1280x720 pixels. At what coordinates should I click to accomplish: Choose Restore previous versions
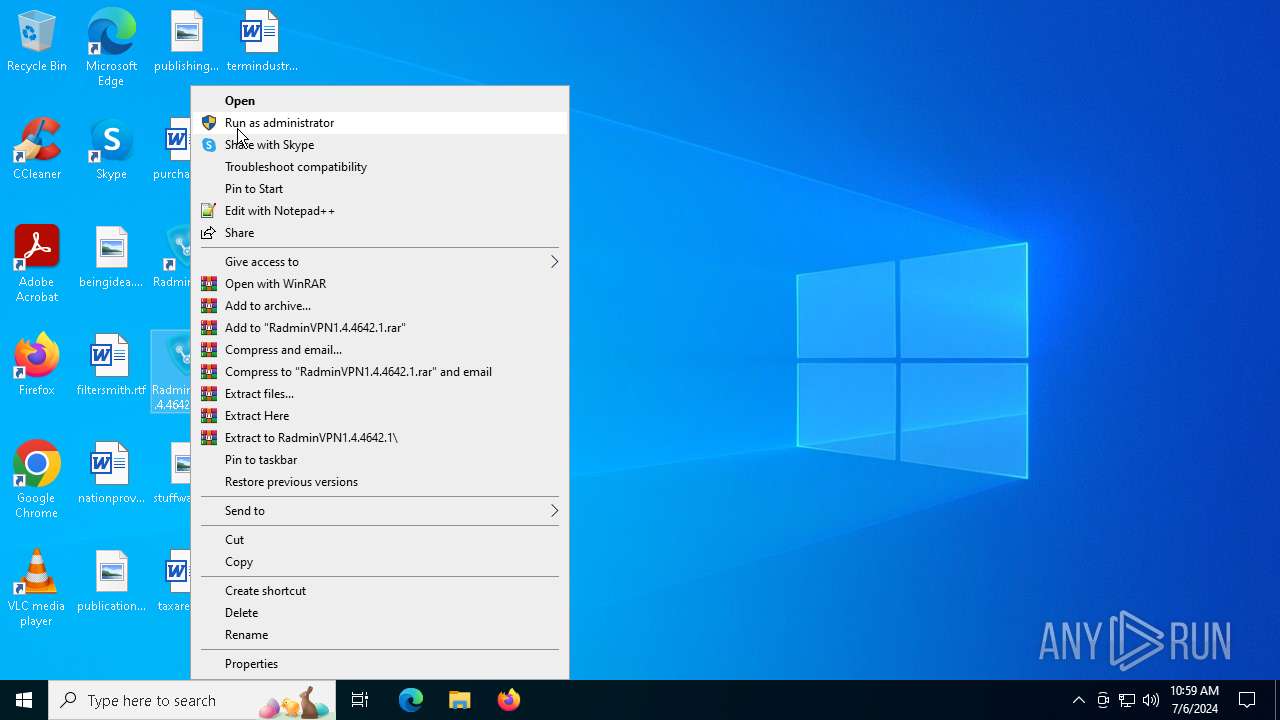[380, 482]
